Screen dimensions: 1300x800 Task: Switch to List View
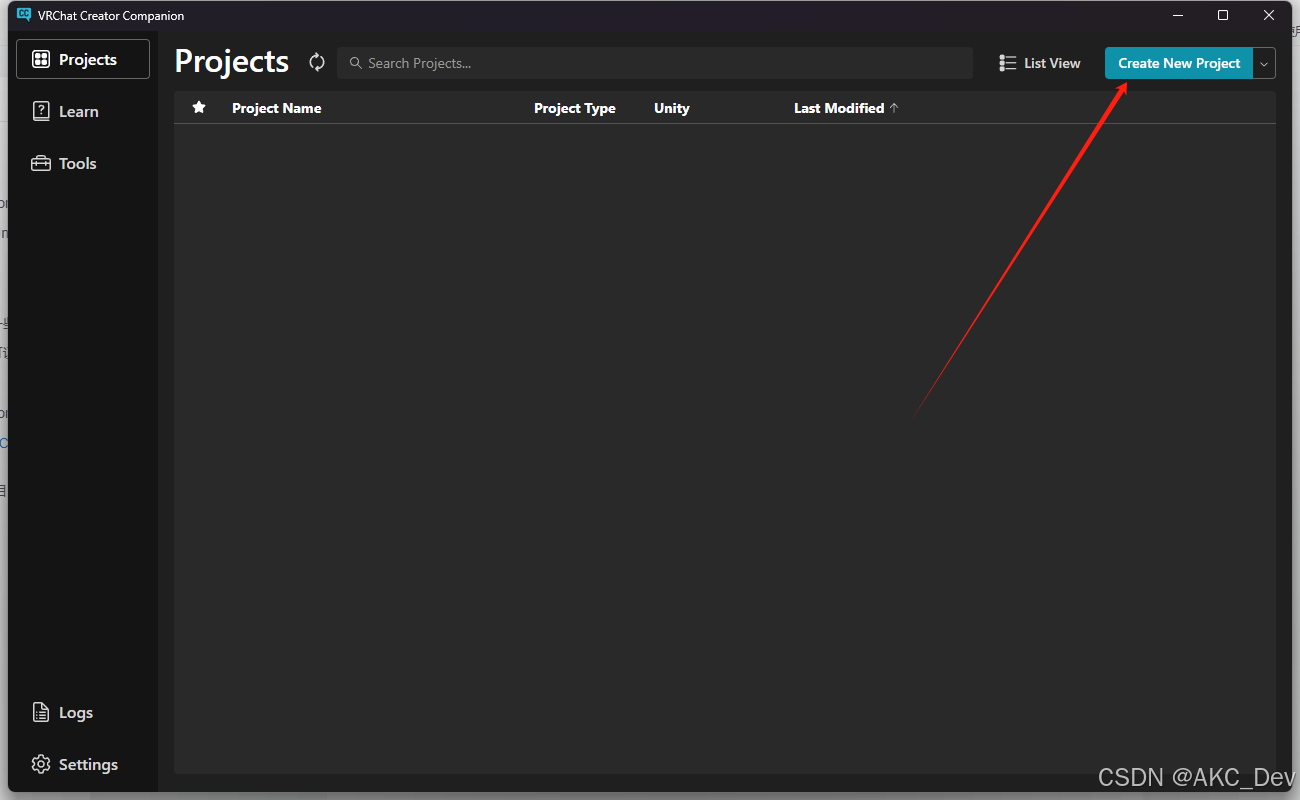[1040, 63]
